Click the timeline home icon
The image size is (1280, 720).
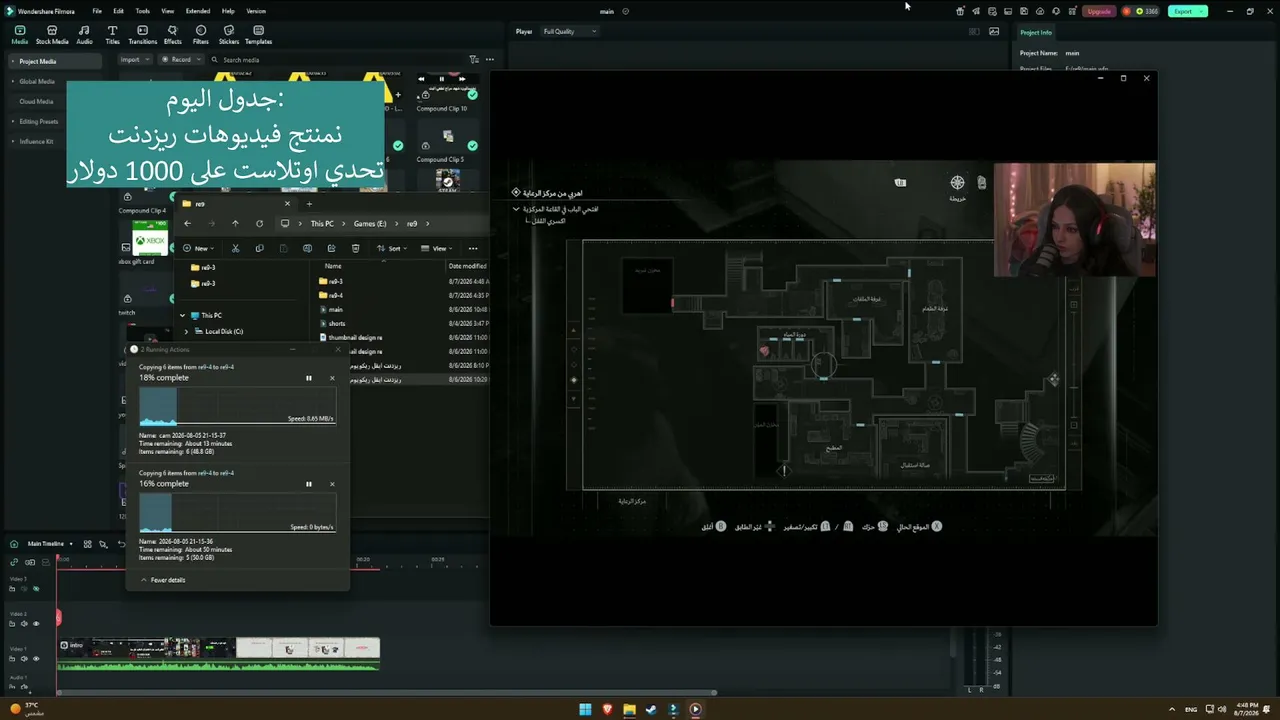14,544
